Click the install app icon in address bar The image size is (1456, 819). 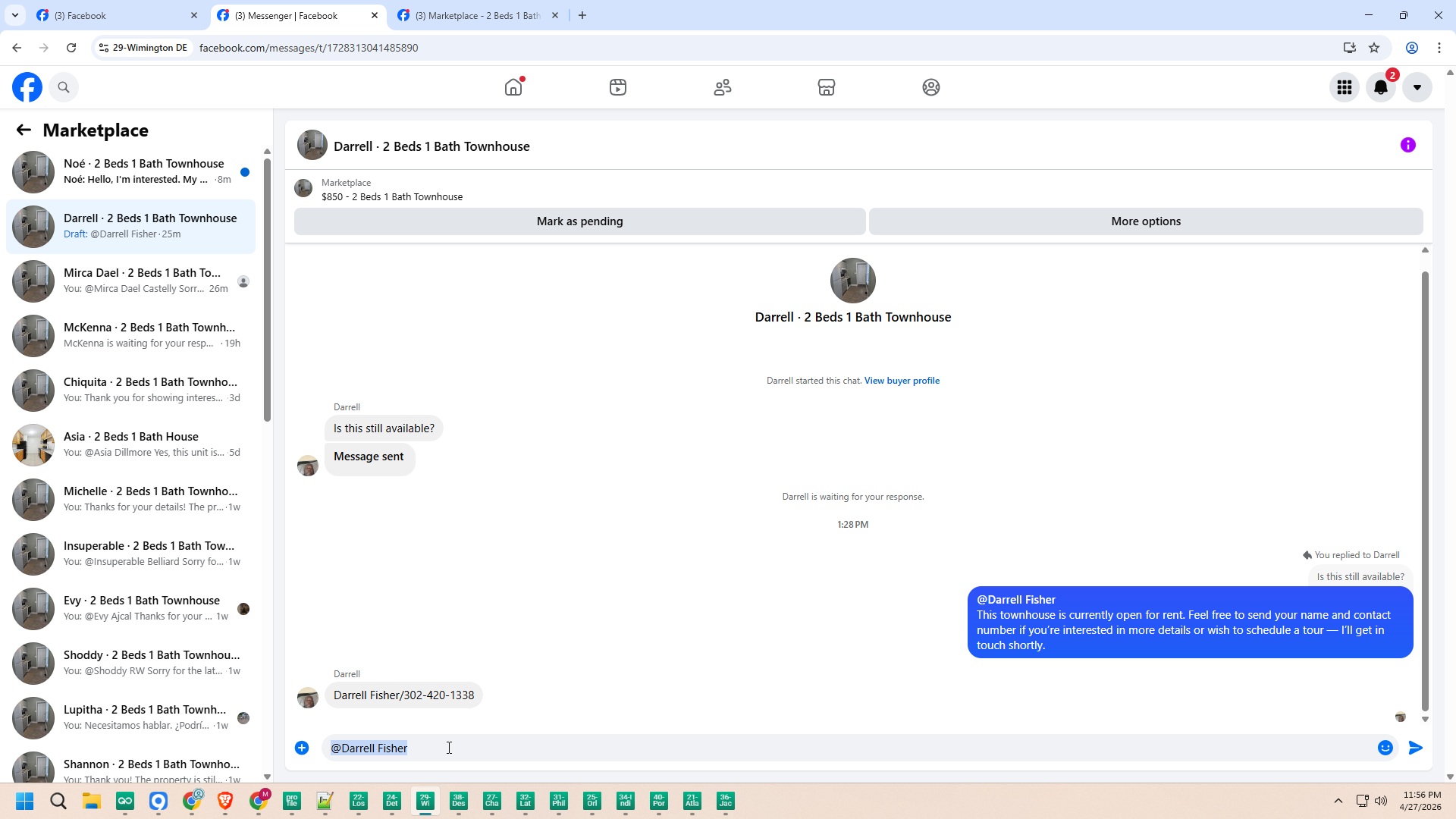tap(1350, 48)
